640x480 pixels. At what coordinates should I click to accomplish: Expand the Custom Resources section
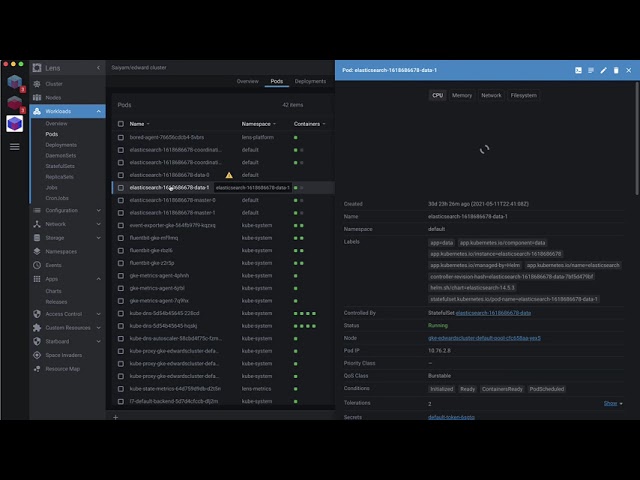point(98,328)
